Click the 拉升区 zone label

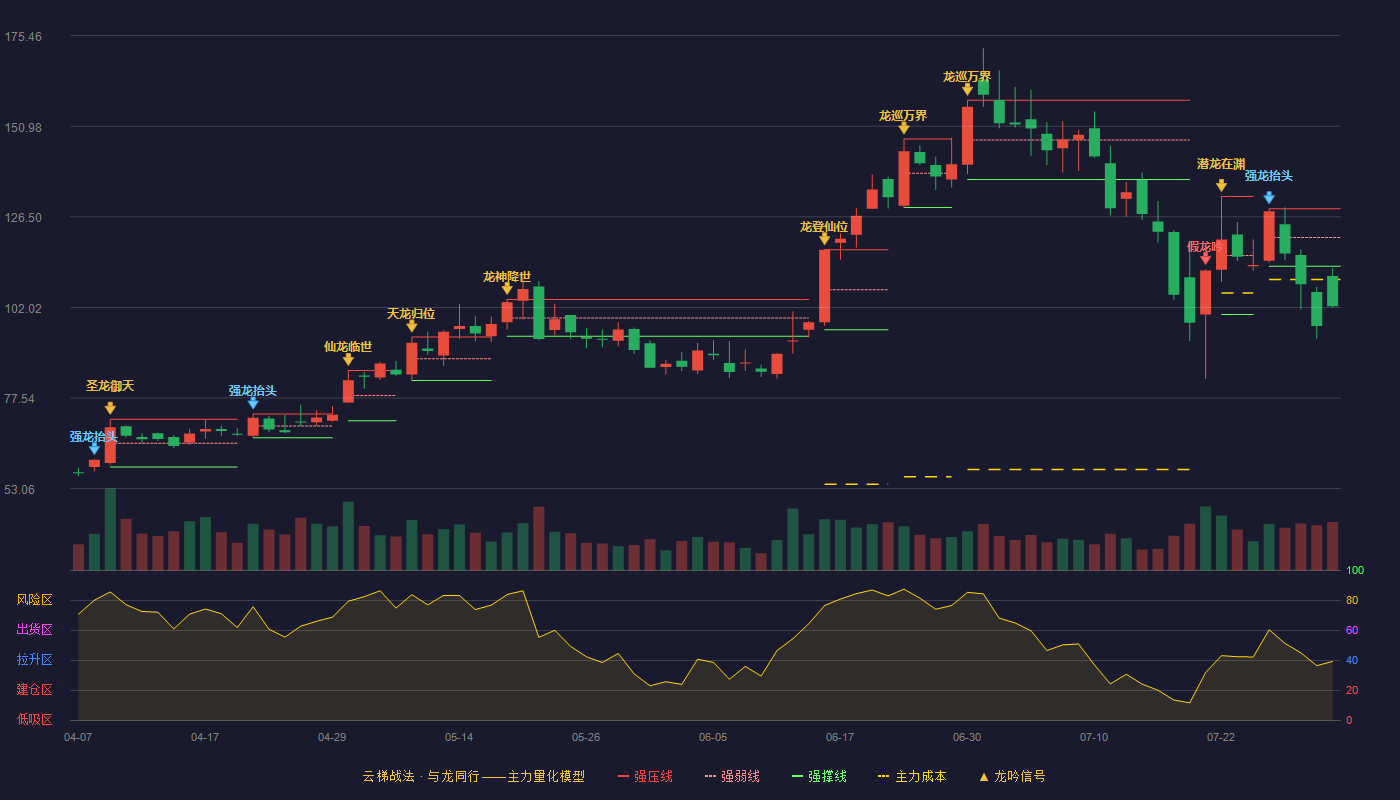34,660
